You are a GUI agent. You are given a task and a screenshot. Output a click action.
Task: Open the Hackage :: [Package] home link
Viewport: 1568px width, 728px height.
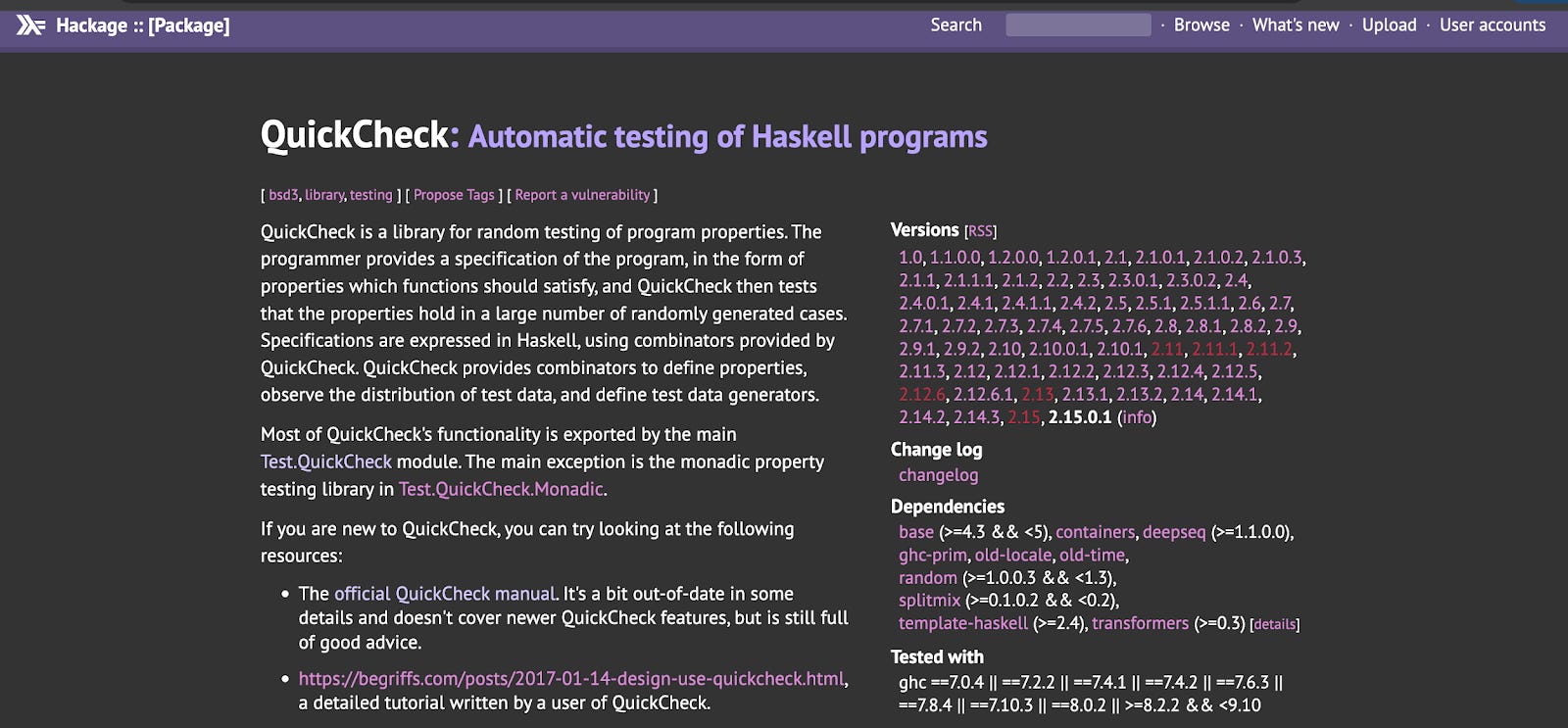pos(142,25)
